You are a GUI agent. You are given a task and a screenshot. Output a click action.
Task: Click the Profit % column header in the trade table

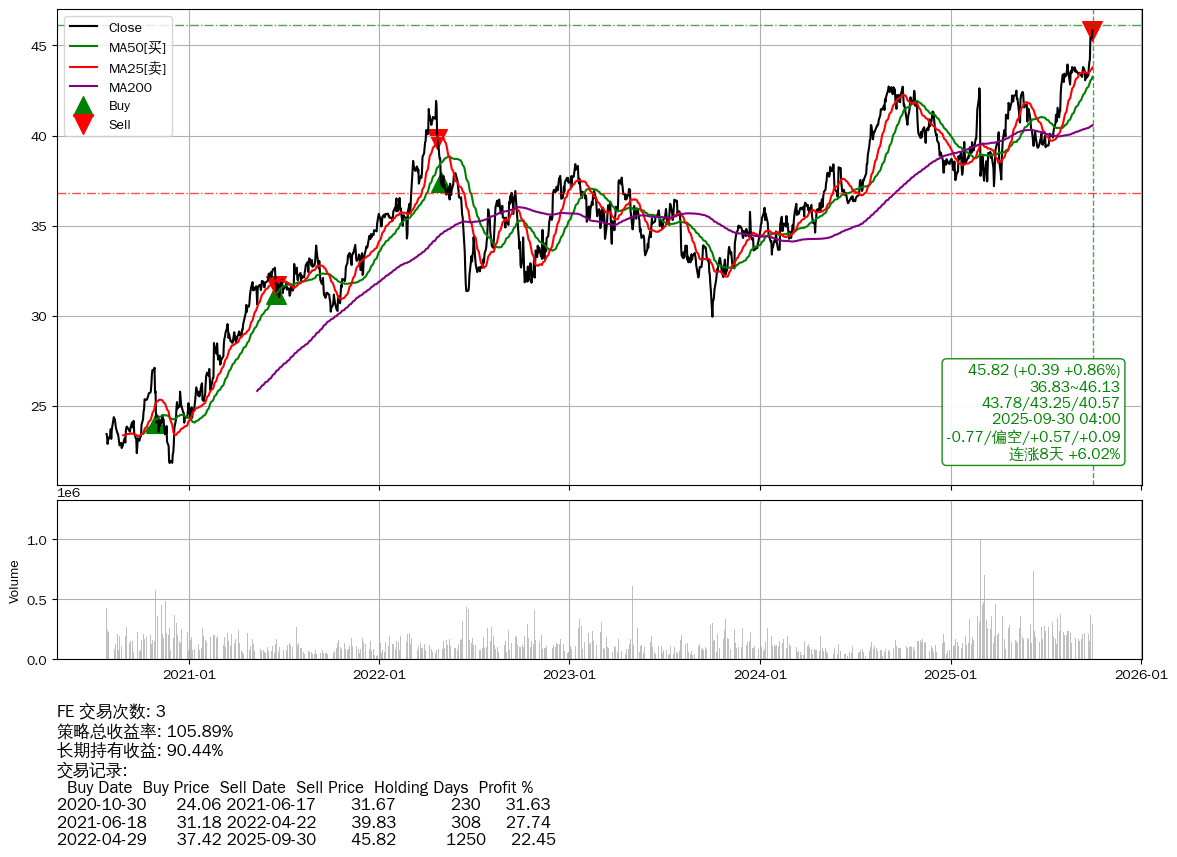[505, 787]
